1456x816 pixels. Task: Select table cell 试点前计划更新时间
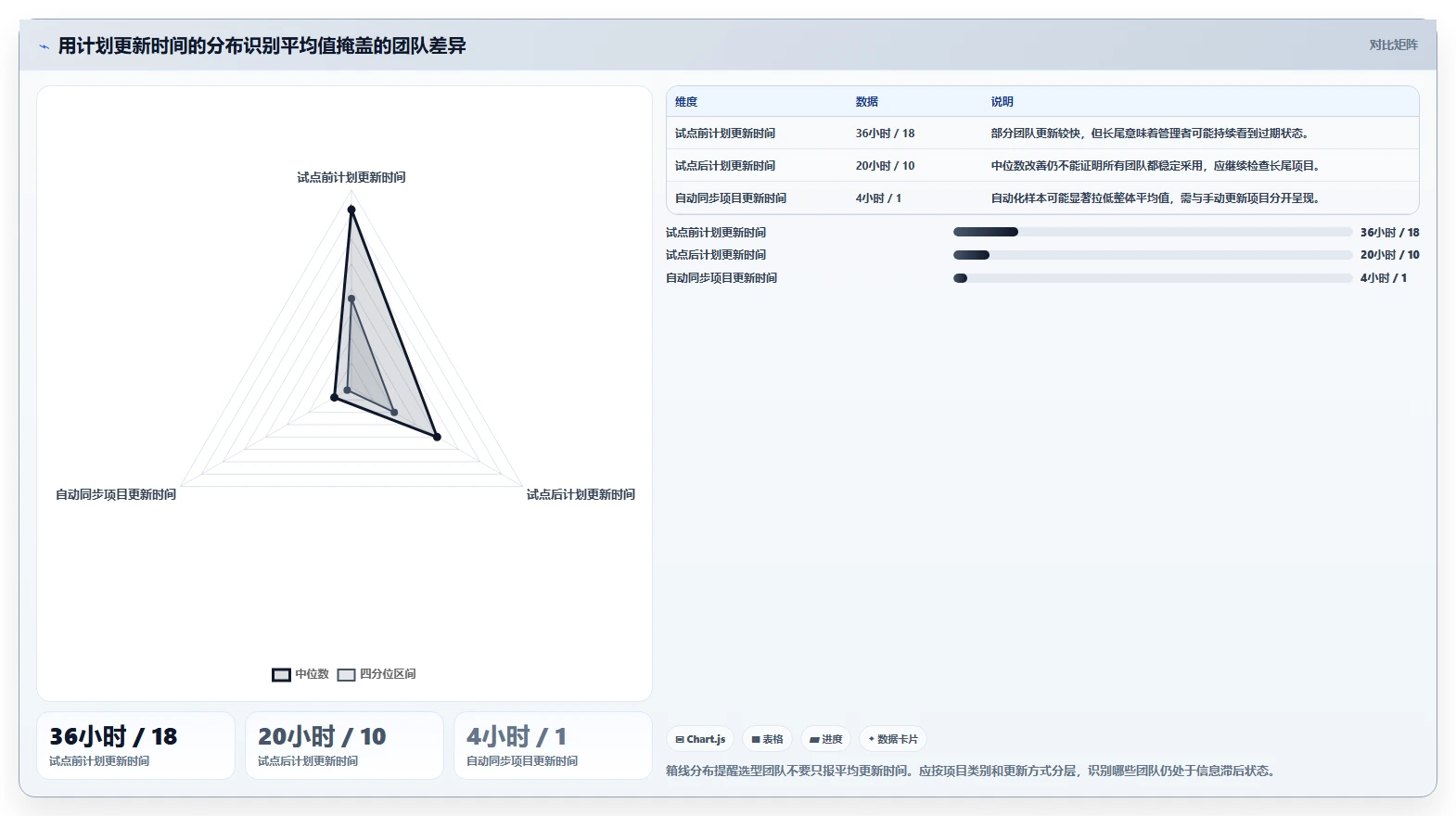(x=725, y=134)
